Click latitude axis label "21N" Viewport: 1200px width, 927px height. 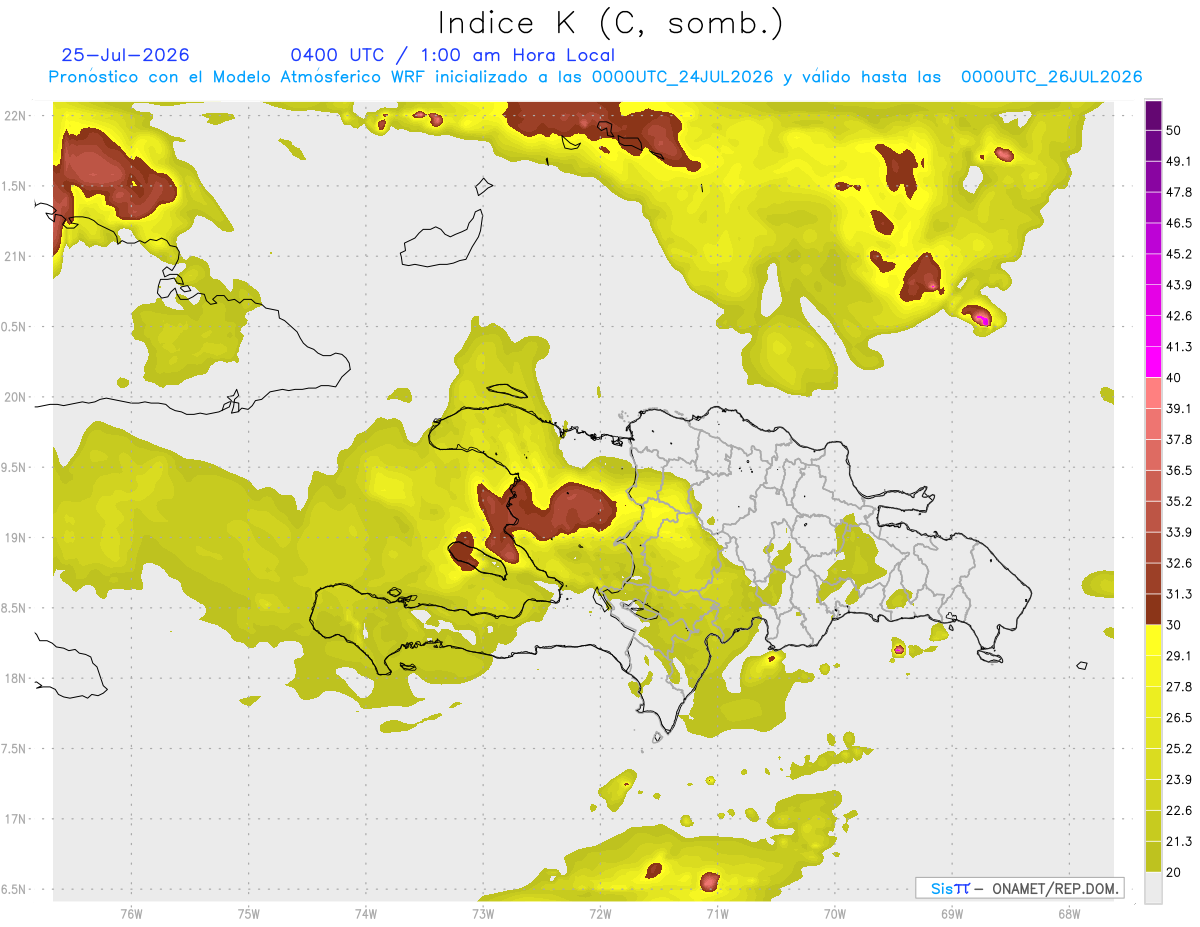point(16,256)
